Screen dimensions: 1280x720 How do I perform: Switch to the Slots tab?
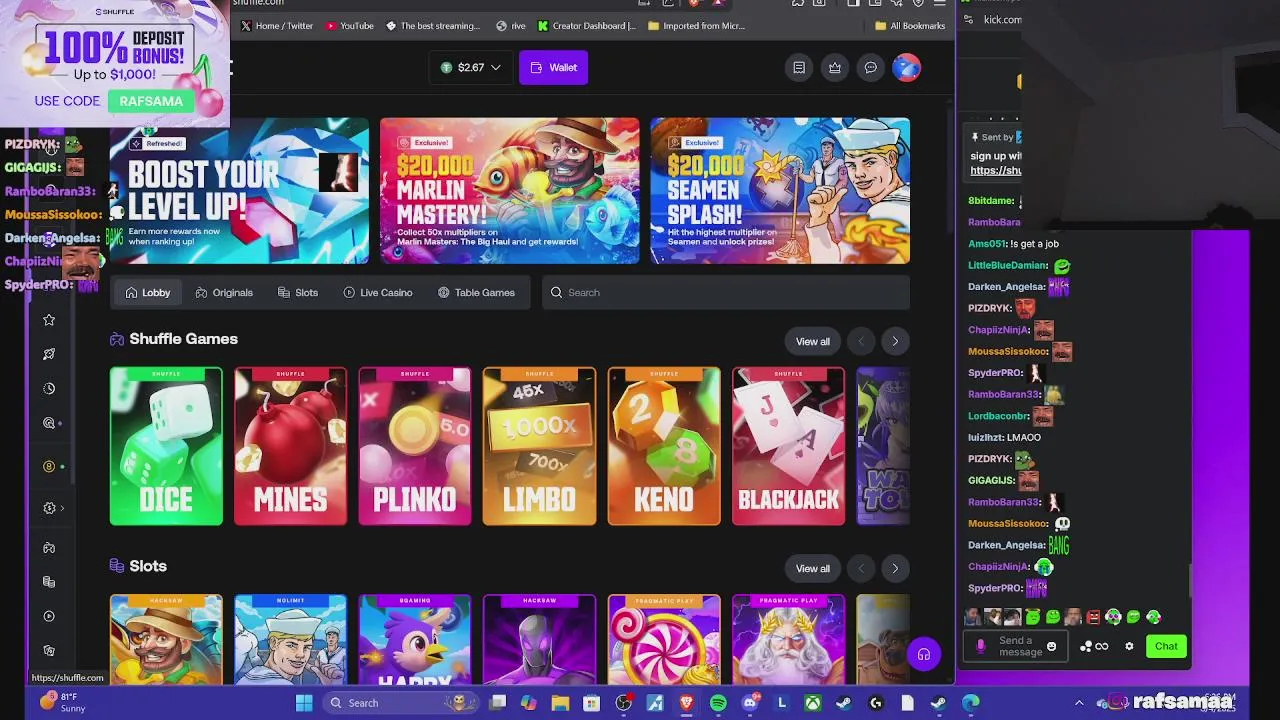[298, 292]
